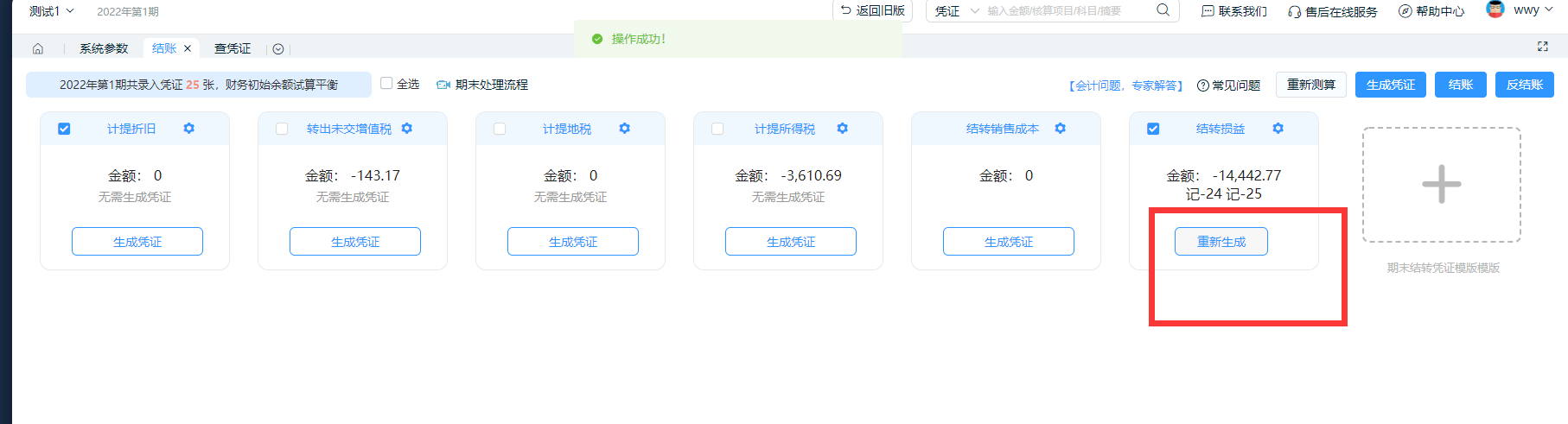Uncheck the 结转损益 checkbox
Viewport: 1568px width, 424px height.
tap(1153, 129)
